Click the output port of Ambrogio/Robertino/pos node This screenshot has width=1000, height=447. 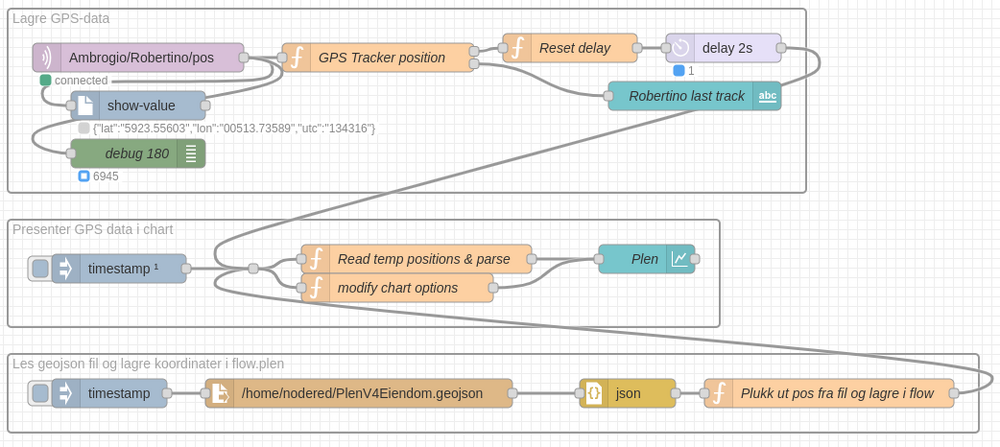(244, 57)
